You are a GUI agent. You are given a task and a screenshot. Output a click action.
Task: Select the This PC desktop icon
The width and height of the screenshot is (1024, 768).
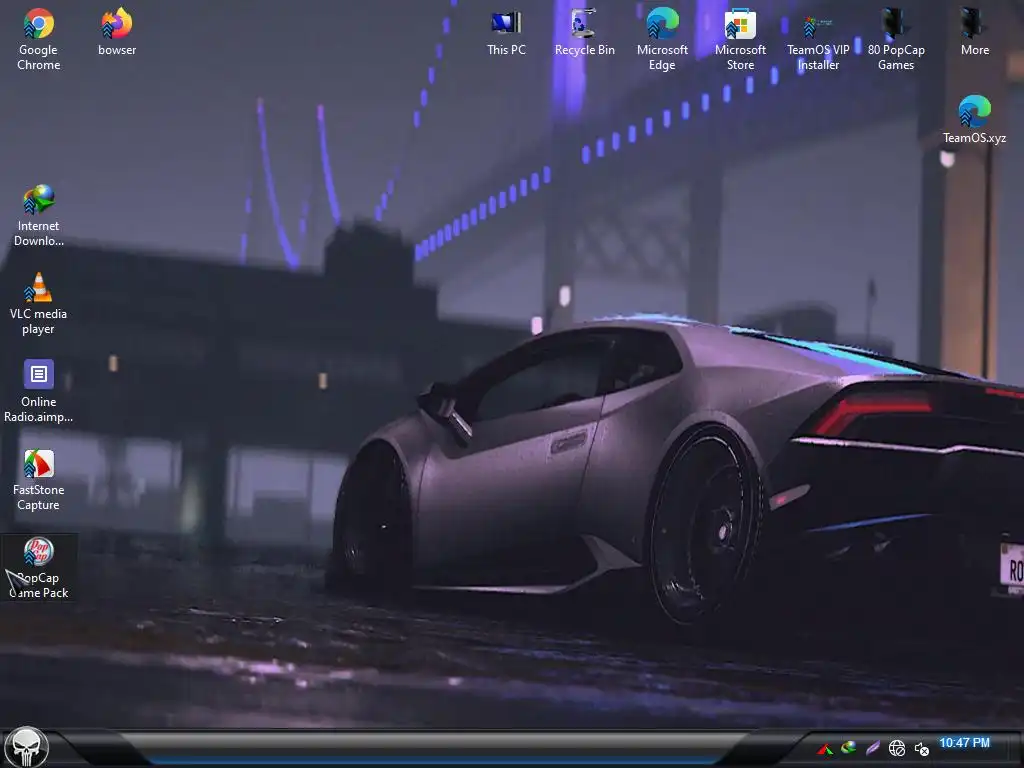pos(506,32)
